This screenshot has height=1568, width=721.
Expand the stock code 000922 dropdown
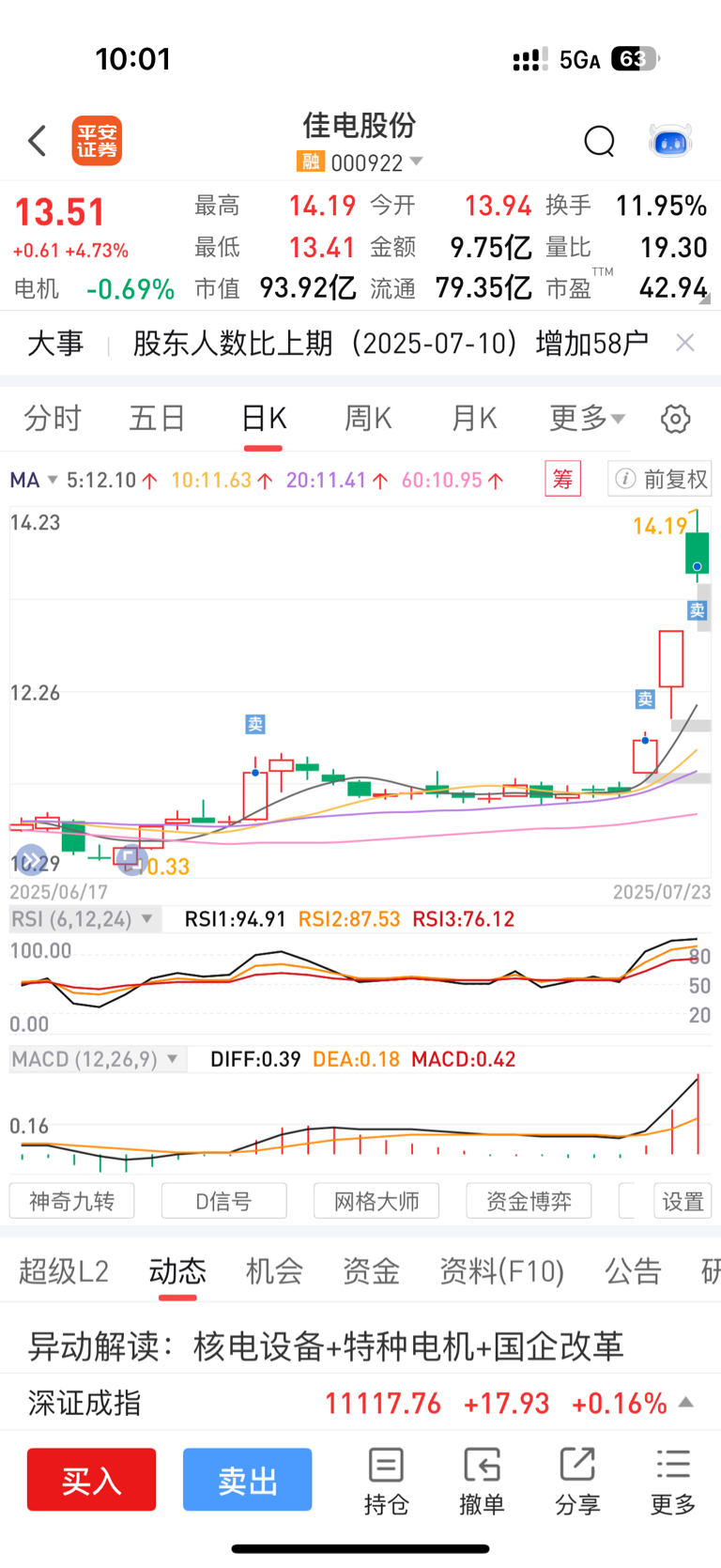click(x=417, y=161)
